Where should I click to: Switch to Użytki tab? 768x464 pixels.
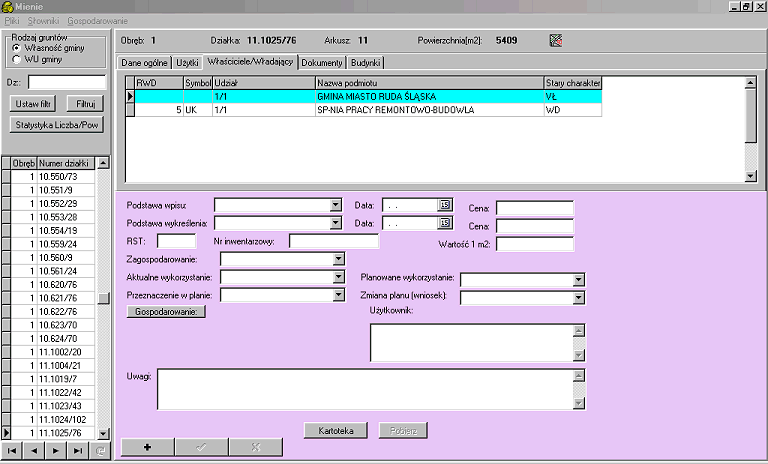(x=187, y=63)
